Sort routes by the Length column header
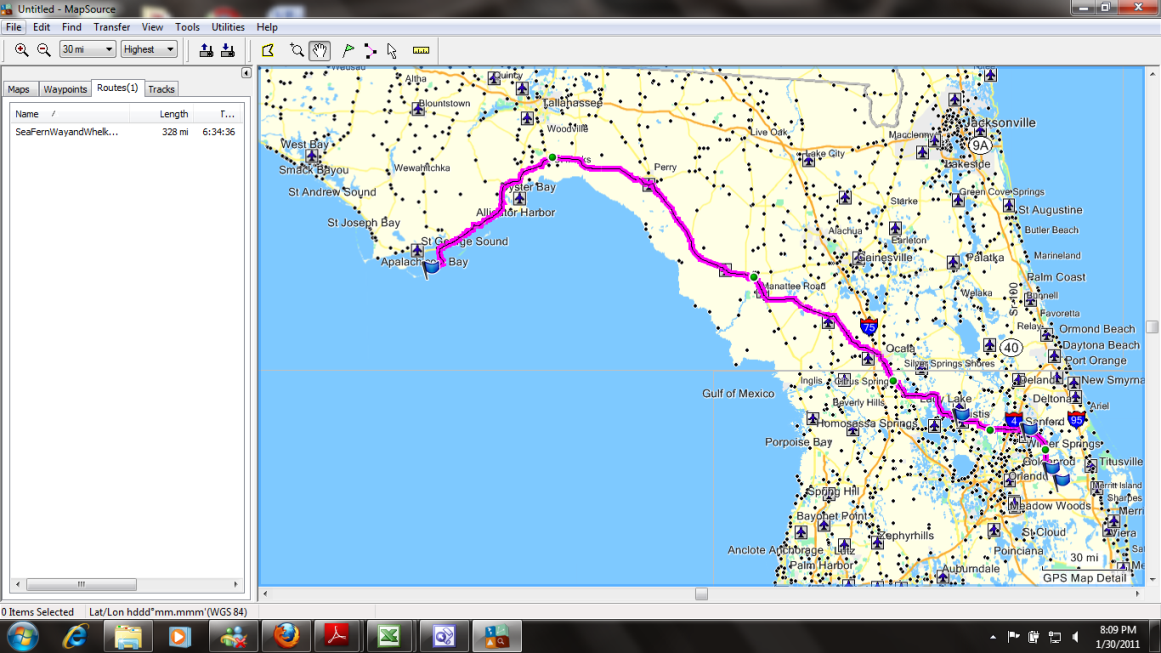This screenshot has height=653, width=1161. tap(173, 114)
